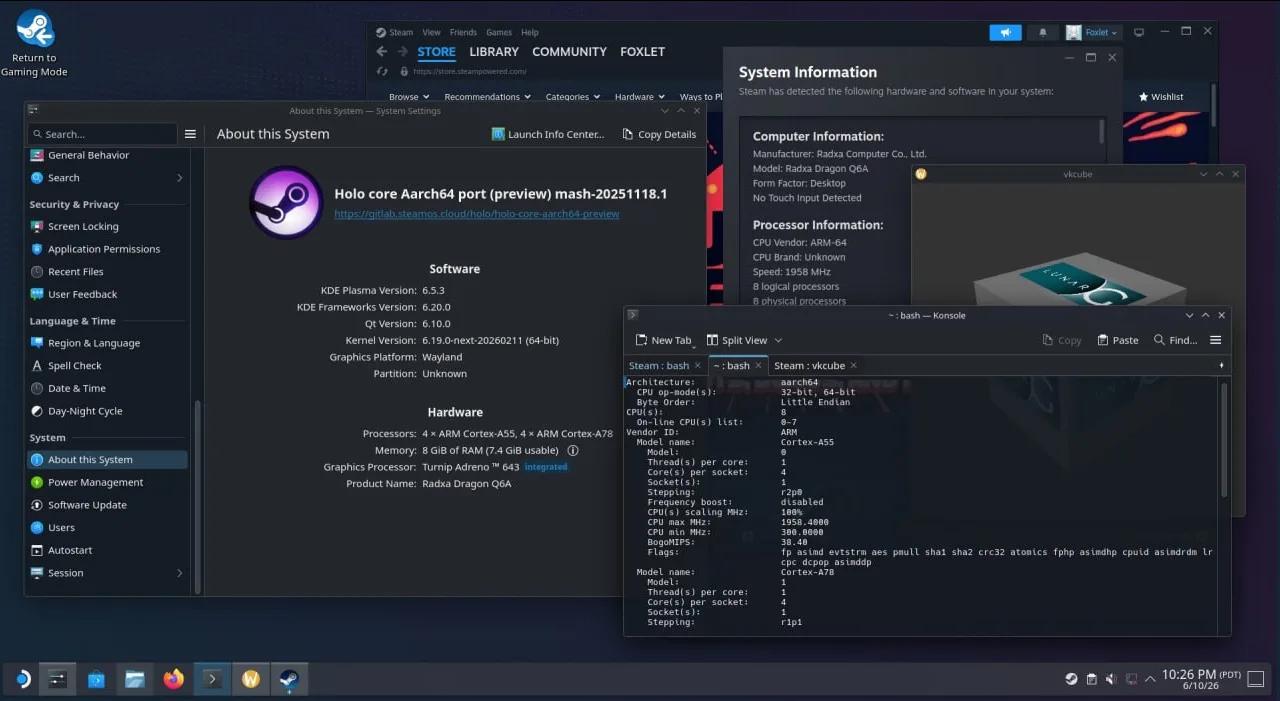
Task: Open the Split View dropdown arrow in Konsole
Action: tap(779, 340)
